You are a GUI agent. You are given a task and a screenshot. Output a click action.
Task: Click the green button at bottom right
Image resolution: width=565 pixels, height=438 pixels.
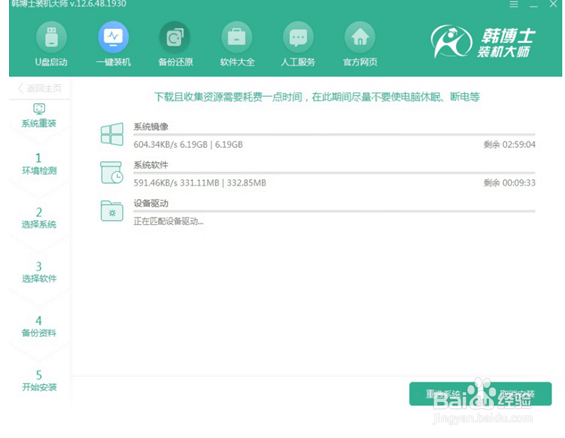tap(480, 394)
